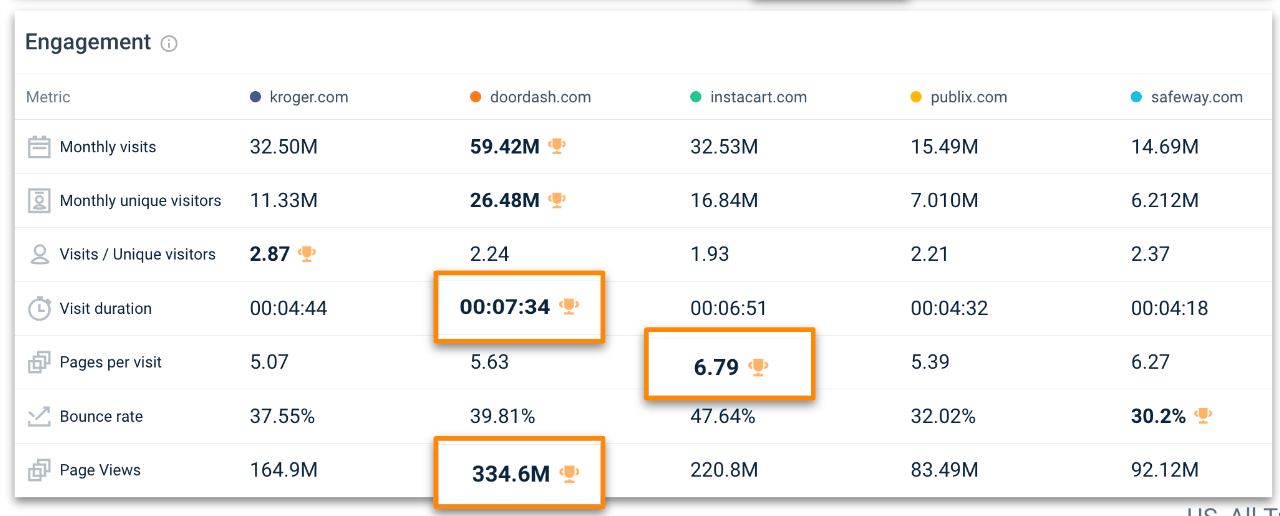Click instacart visit duration 00:06:51
1280x516 pixels.
[x=729, y=309]
